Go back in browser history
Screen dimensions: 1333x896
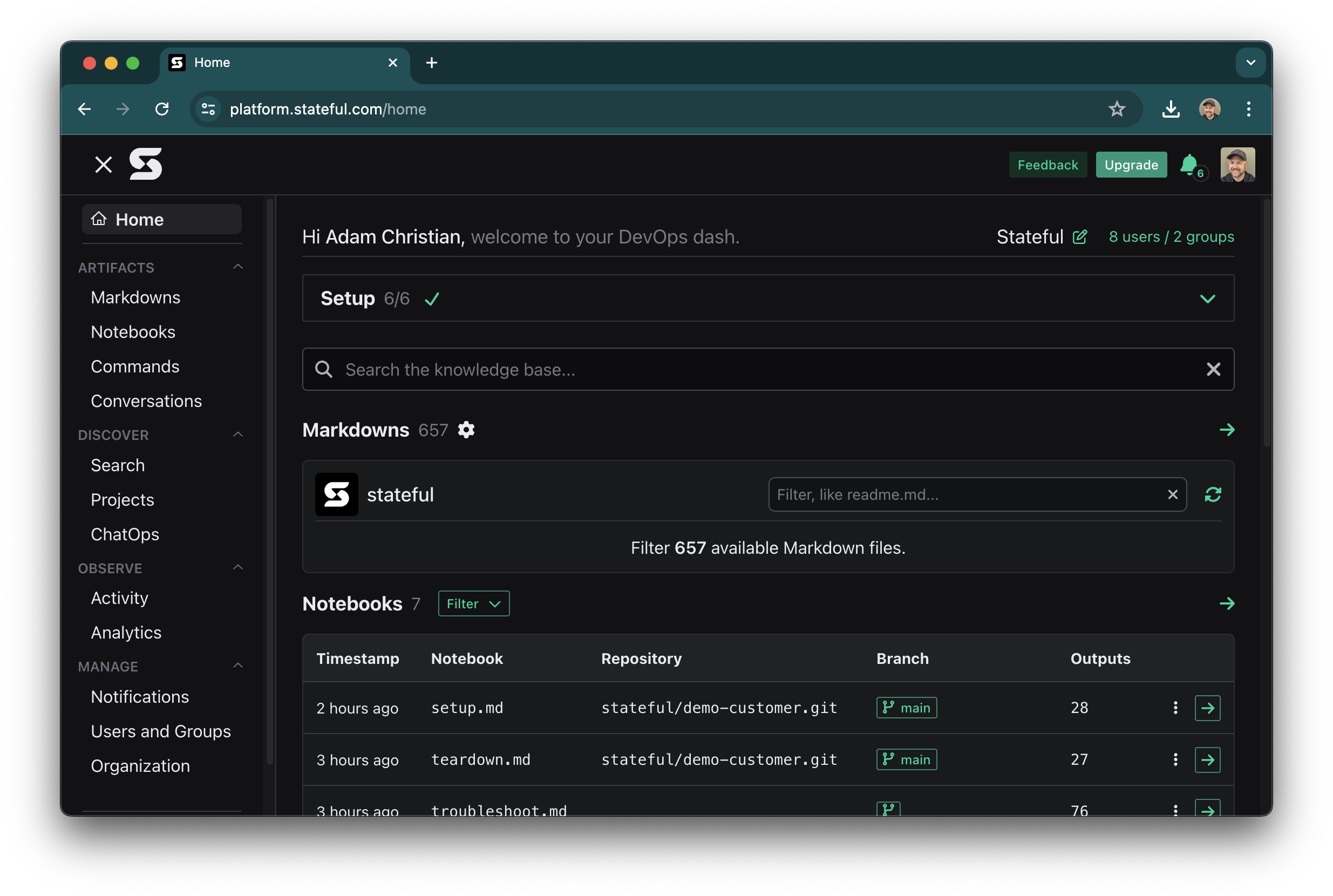click(85, 108)
